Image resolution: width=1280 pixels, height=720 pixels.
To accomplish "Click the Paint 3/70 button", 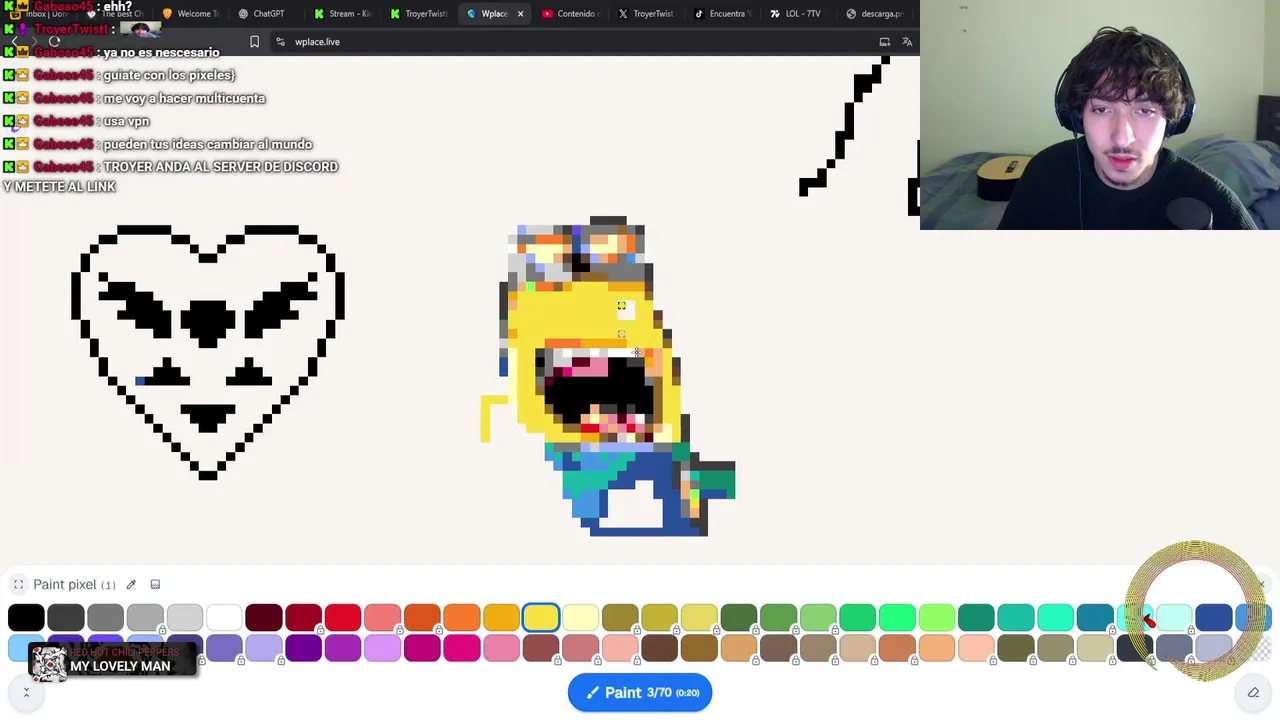I will 640,692.
